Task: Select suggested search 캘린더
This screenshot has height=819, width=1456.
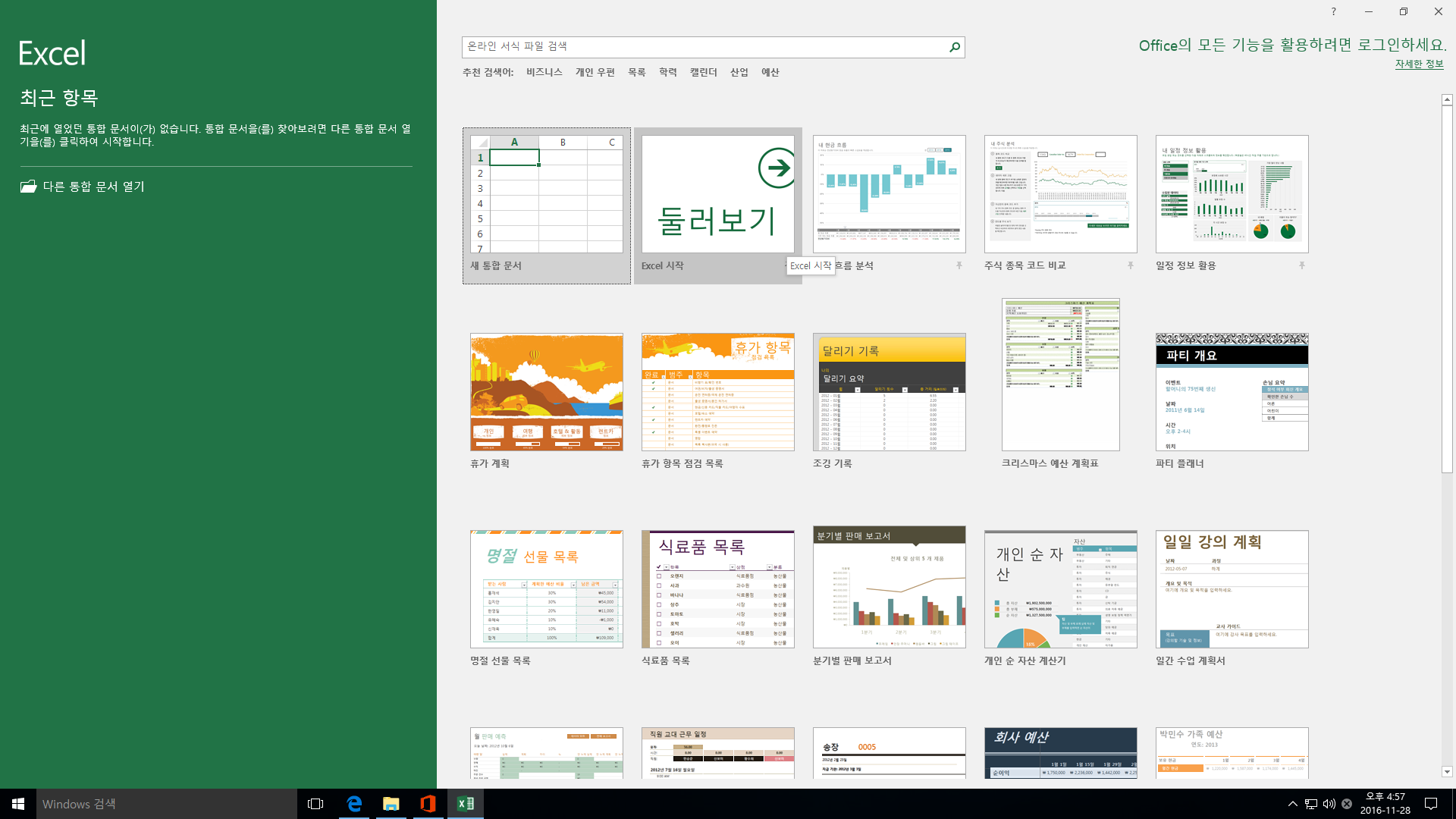Action: coord(704,72)
